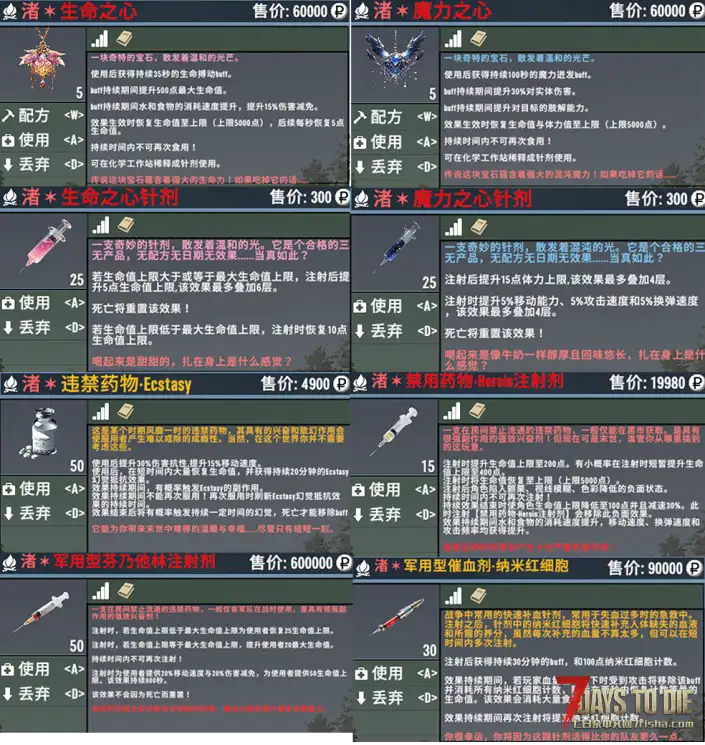Screen dimensions: 705x745
Task: Click book icon in Heroin注射剂 panel
Action: [x=477, y=410]
